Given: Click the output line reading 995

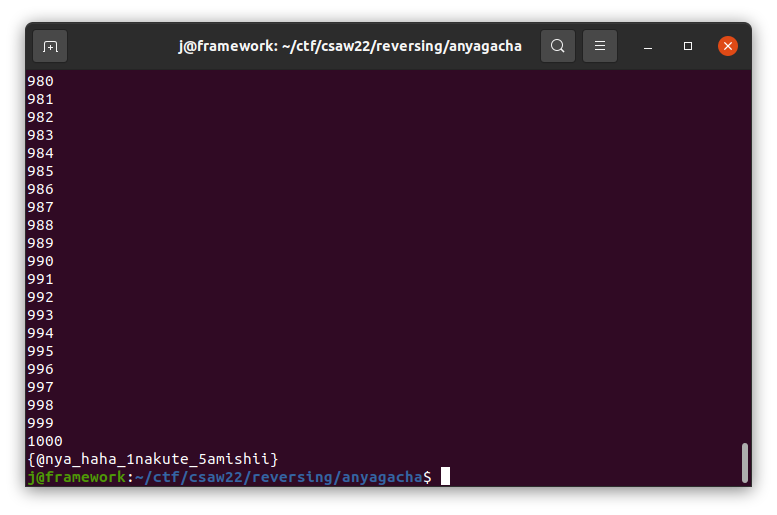Looking at the screenshot, I should point(41,351).
